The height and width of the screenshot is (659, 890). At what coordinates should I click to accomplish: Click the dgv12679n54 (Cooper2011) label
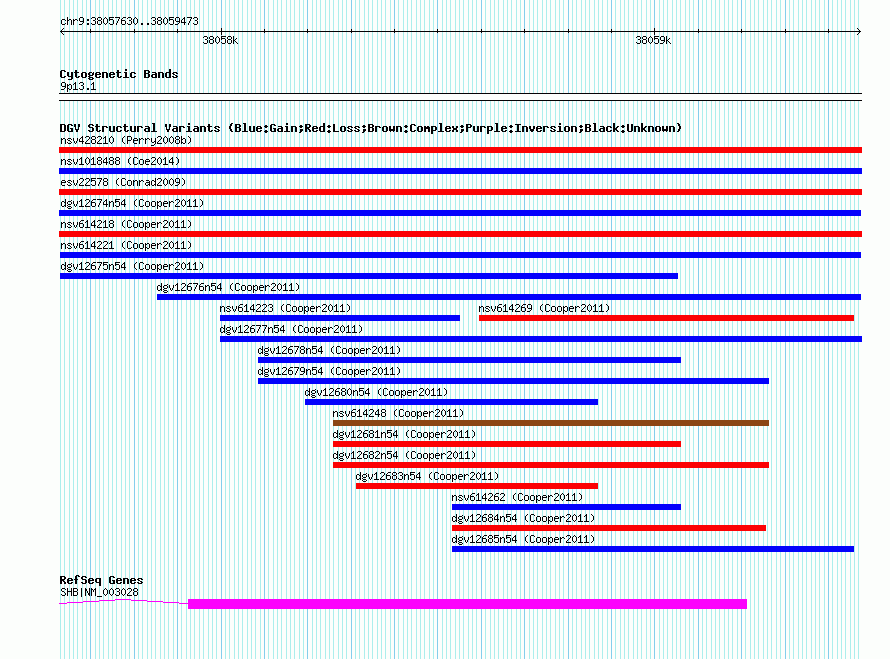329,371
